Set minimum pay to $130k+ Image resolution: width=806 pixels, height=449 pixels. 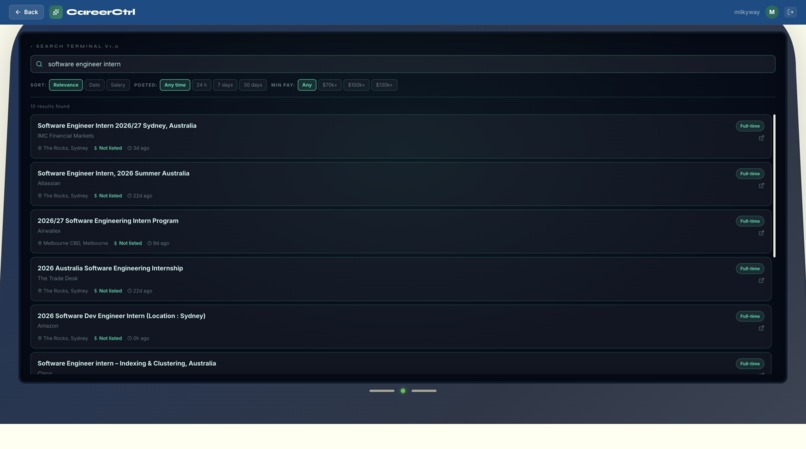(x=384, y=85)
